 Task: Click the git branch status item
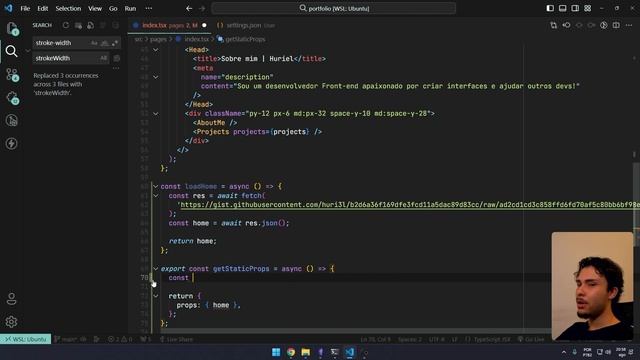[70, 339]
